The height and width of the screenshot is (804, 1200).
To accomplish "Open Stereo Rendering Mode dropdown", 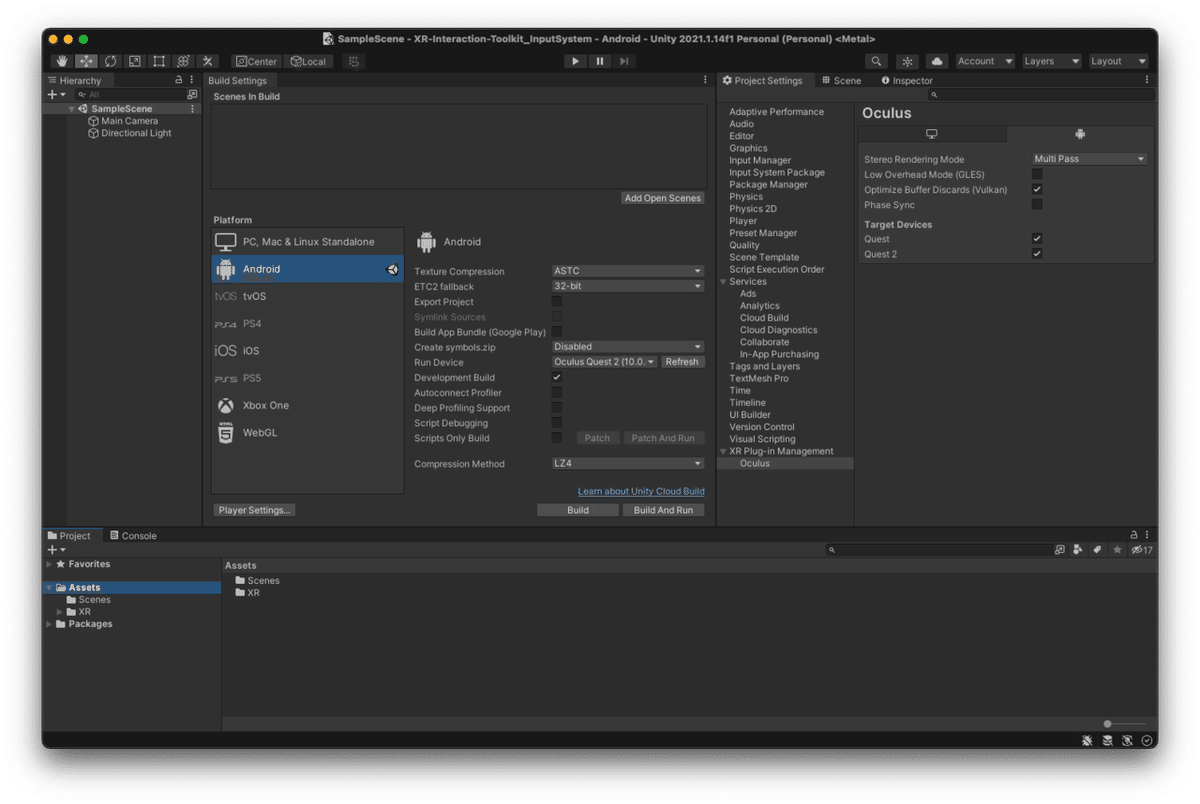I will [1089, 159].
